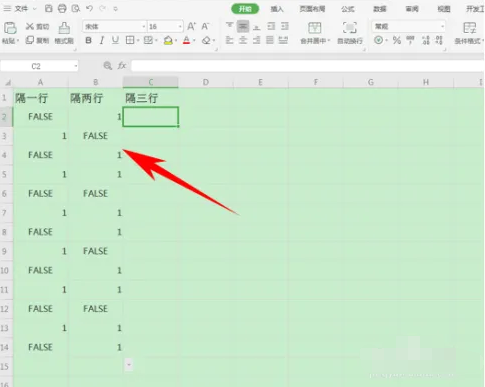Apply Italic formatting
Screen dimensions: 485x387
click(x=102, y=40)
